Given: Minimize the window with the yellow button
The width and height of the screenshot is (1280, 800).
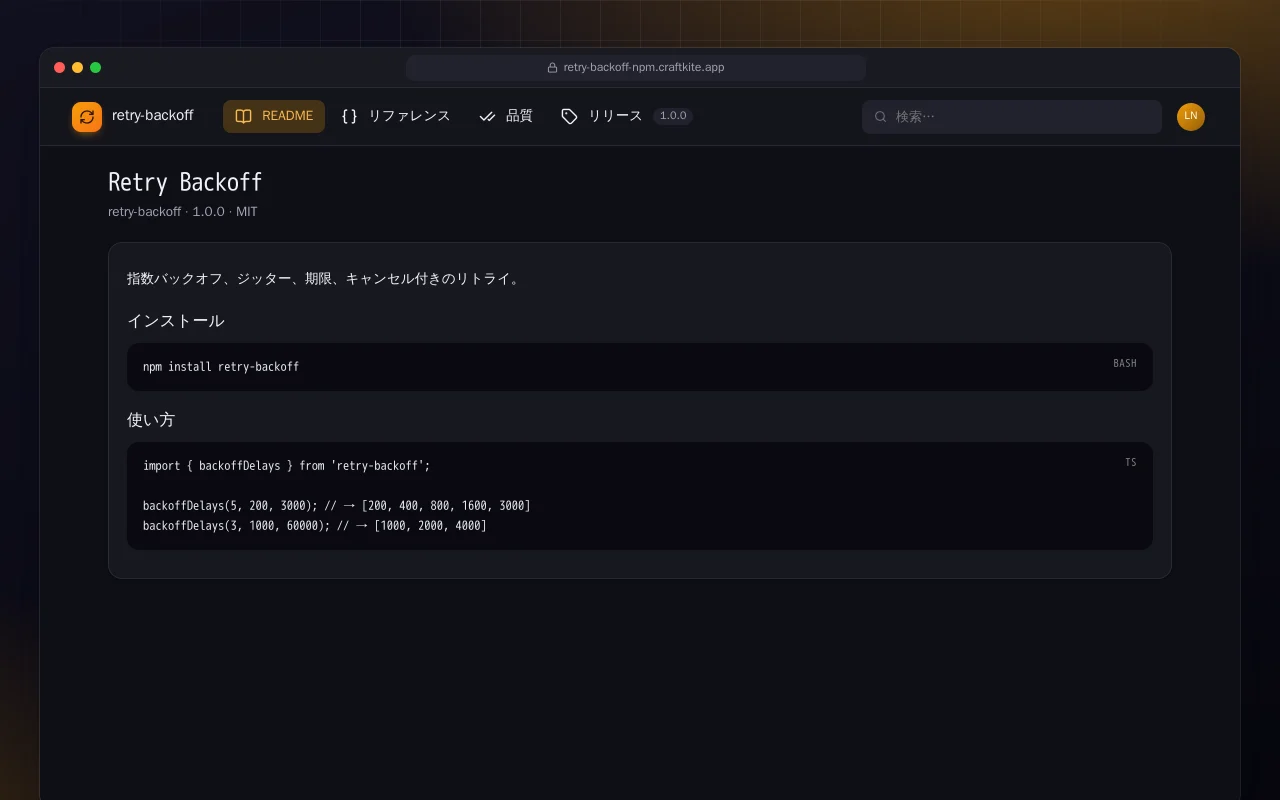Looking at the screenshot, I should pyautogui.click(x=78, y=68).
